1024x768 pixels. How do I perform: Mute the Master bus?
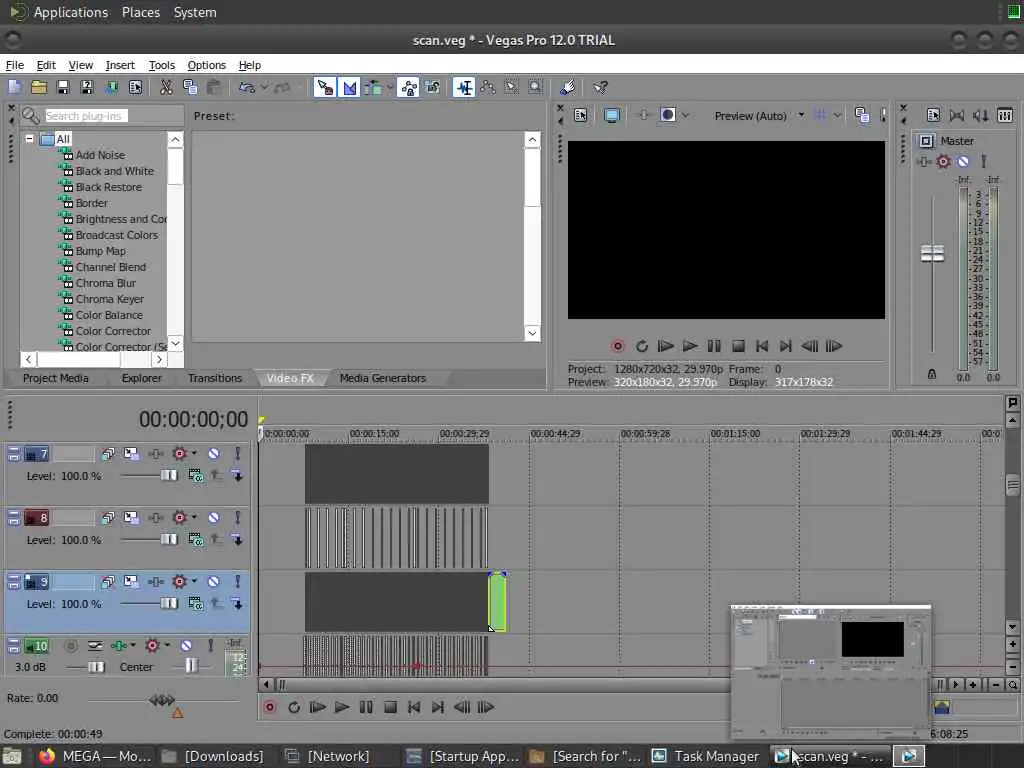tap(963, 161)
